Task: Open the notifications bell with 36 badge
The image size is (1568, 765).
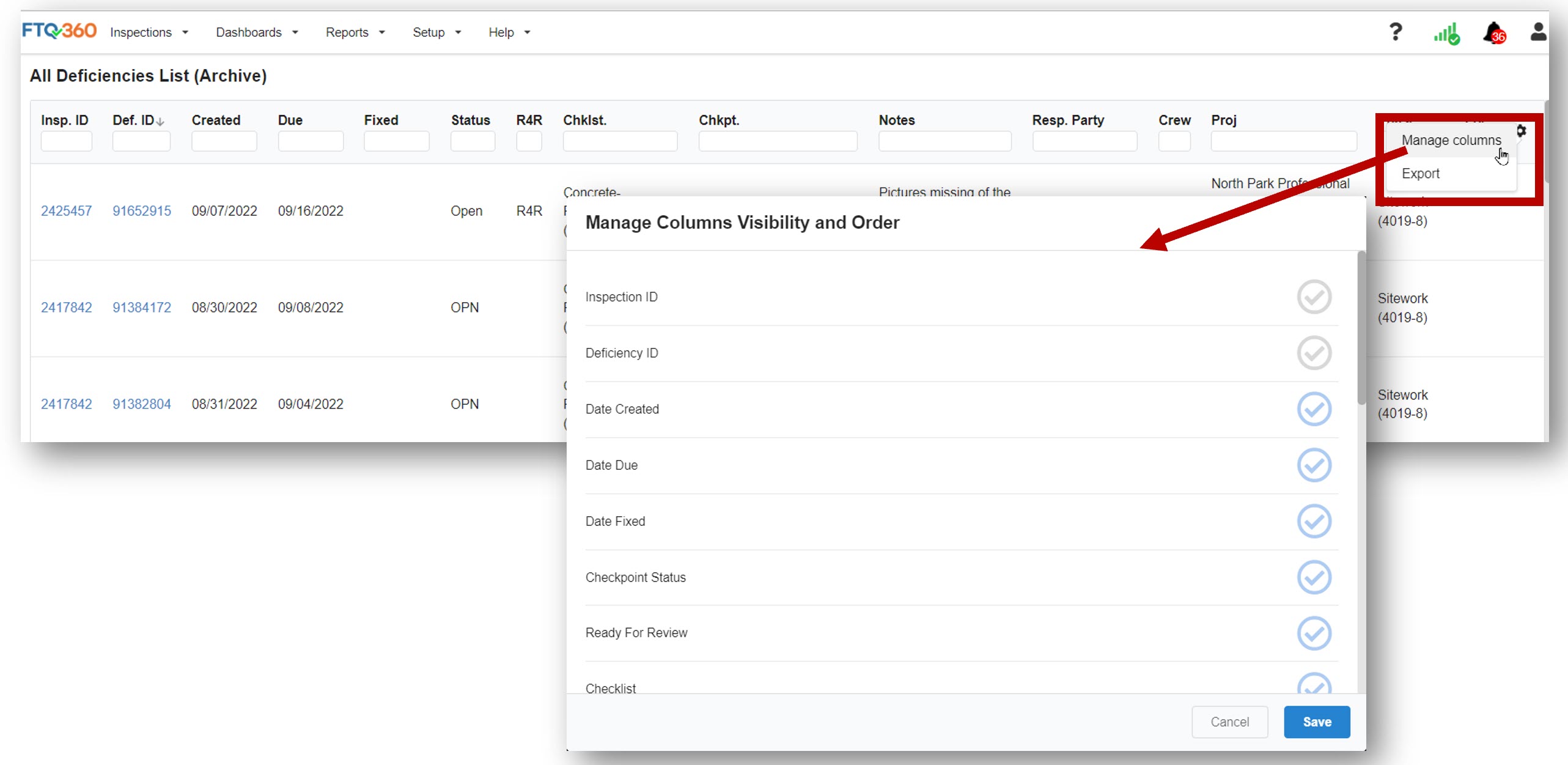Action: [1494, 33]
